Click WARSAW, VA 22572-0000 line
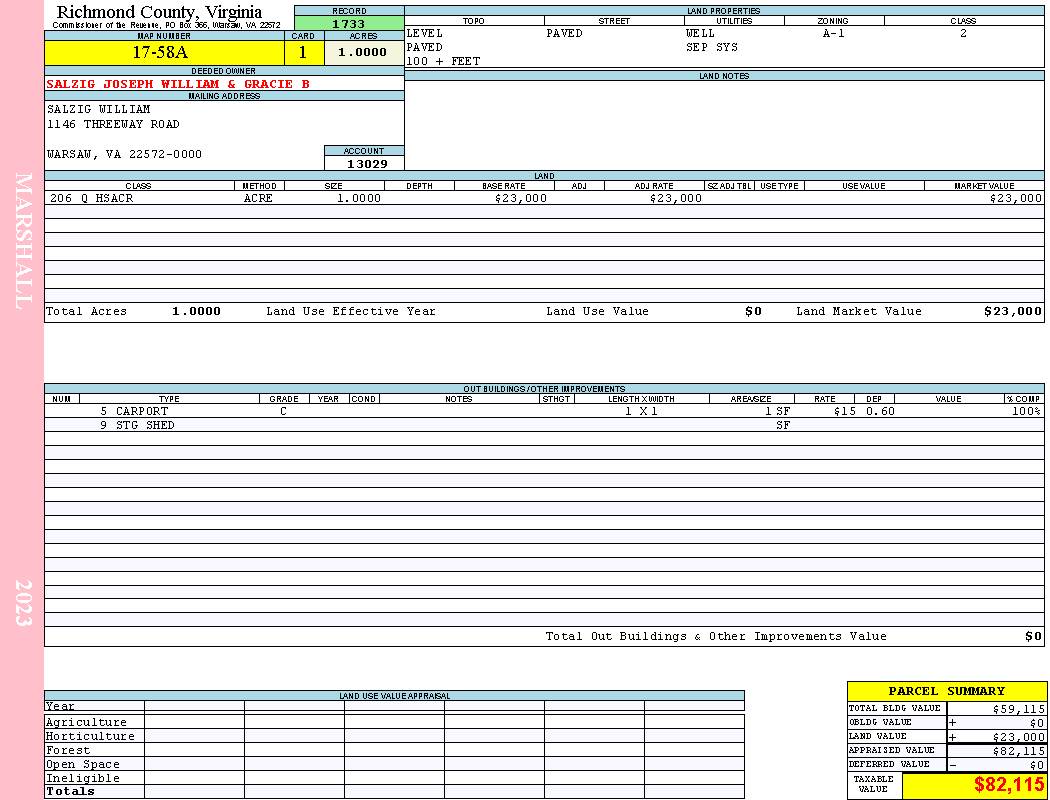Image resolution: width=1050 pixels, height=800 pixels. point(124,155)
